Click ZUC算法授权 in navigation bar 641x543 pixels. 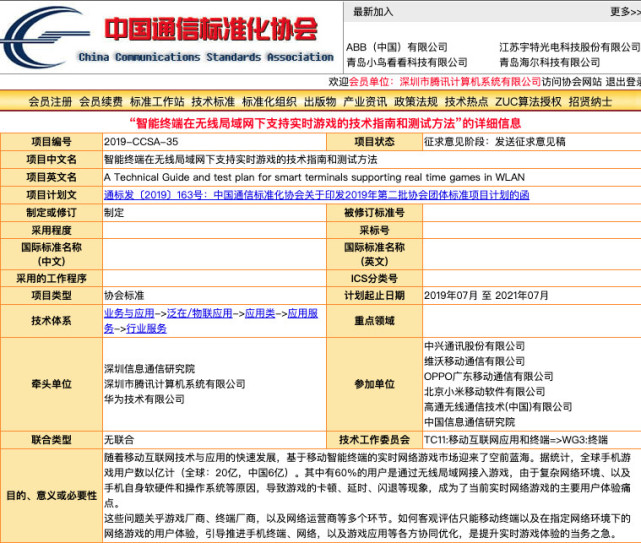click(529, 102)
